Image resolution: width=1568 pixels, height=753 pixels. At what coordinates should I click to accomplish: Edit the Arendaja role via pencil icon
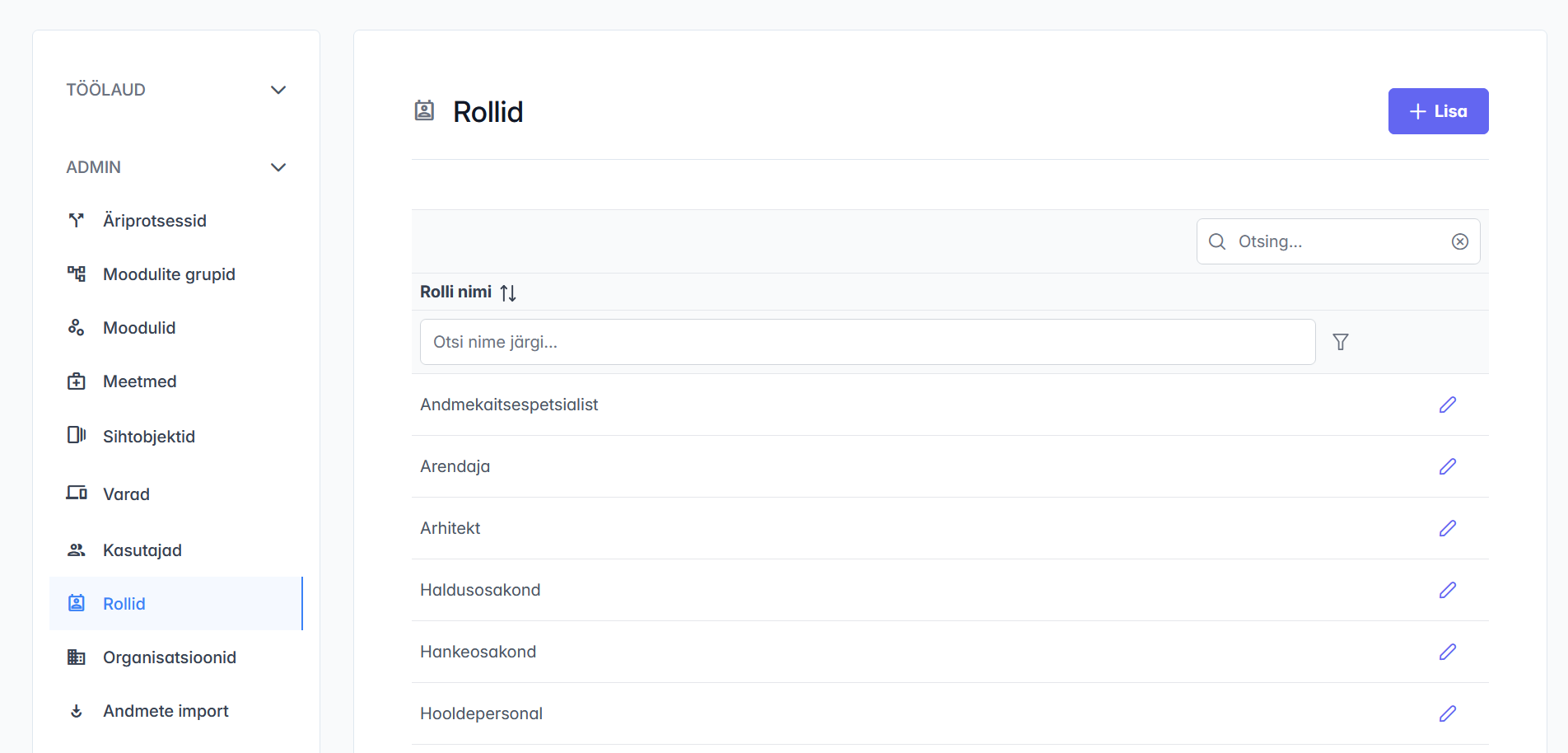1447,466
